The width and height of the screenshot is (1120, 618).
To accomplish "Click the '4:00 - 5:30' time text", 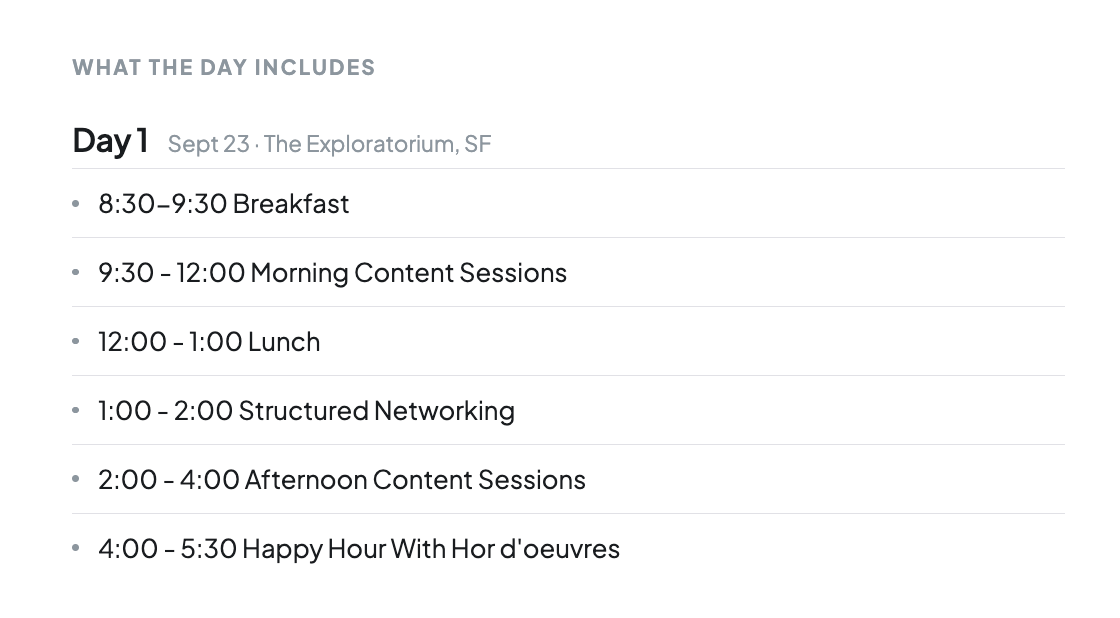I will pyautogui.click(x=167, y=549).
